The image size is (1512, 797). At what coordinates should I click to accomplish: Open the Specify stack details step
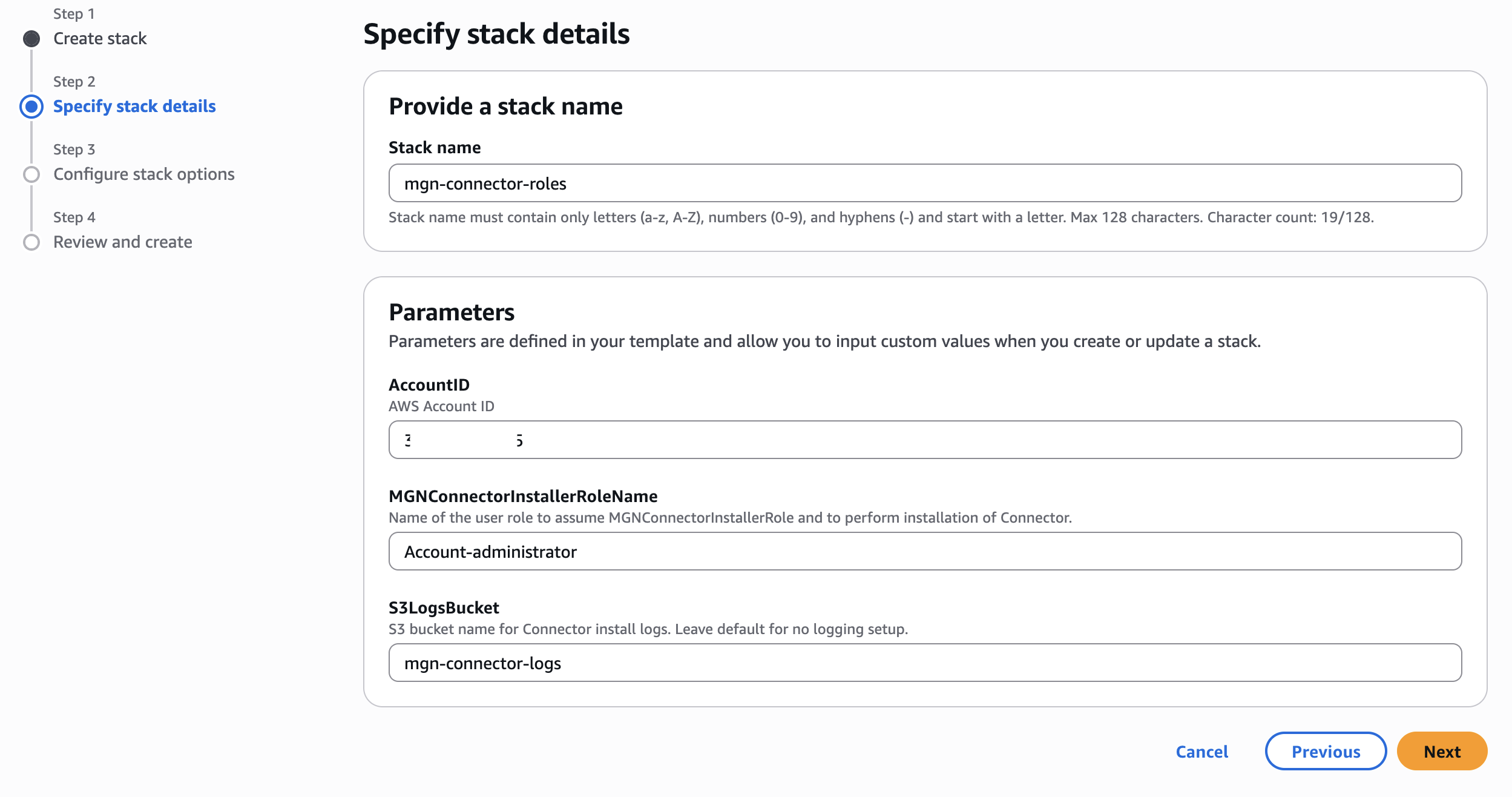[134, 106]
